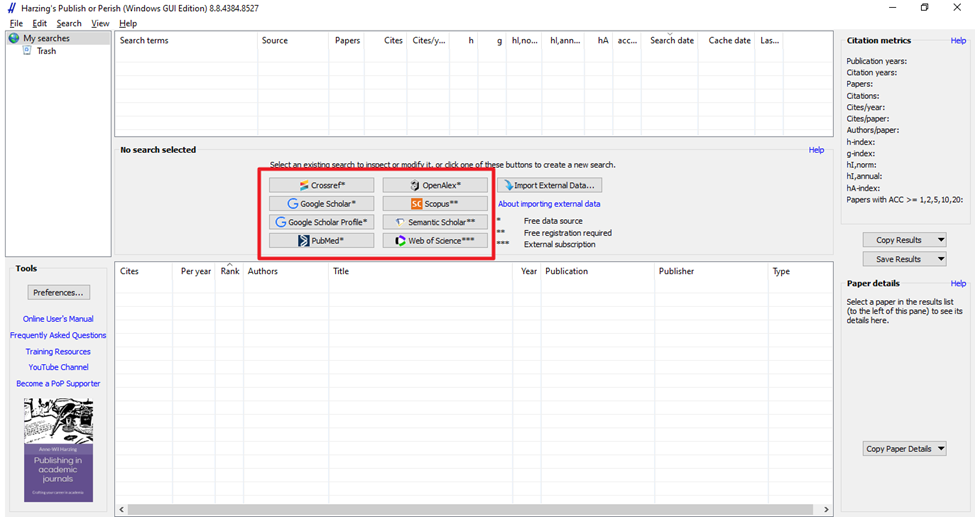Viewport: 975px width, 517px height.
Task: Open the Online User's Manual link
Action: tap(58, 319)
